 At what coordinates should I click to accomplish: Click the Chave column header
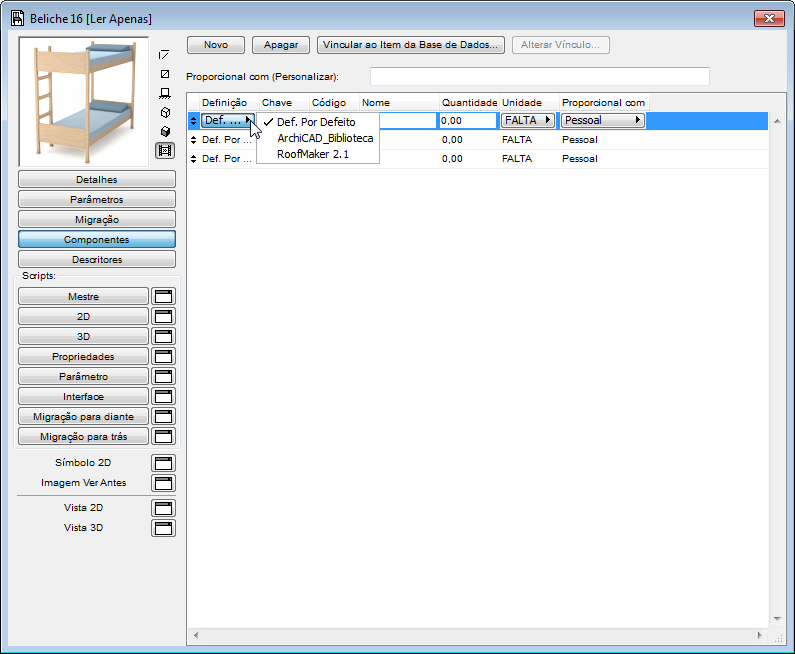pos(284,102)
